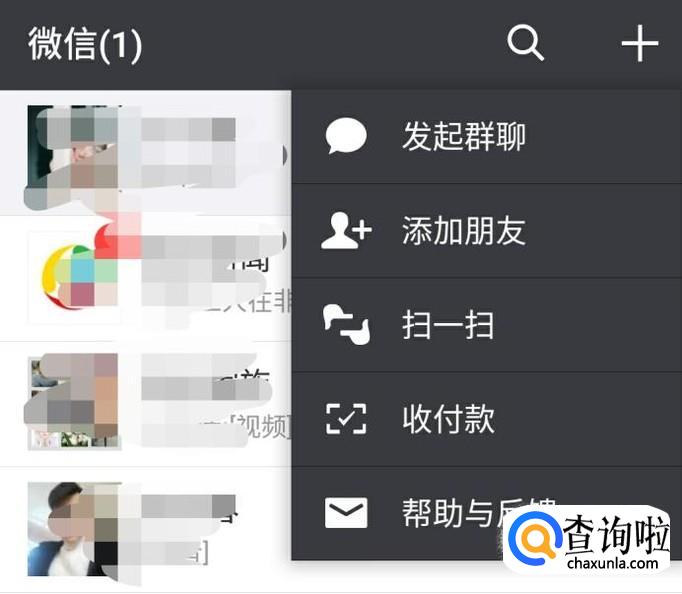The image size is (682, 594).
Task: Open the first chat avatar thumbnail
Action: [74, 152]
